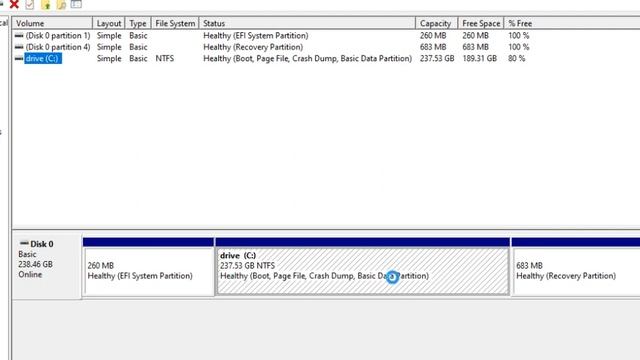Select the 683 MB Recovery partition block
This screenshot has height=360, width=640.
tap(576, 267)
